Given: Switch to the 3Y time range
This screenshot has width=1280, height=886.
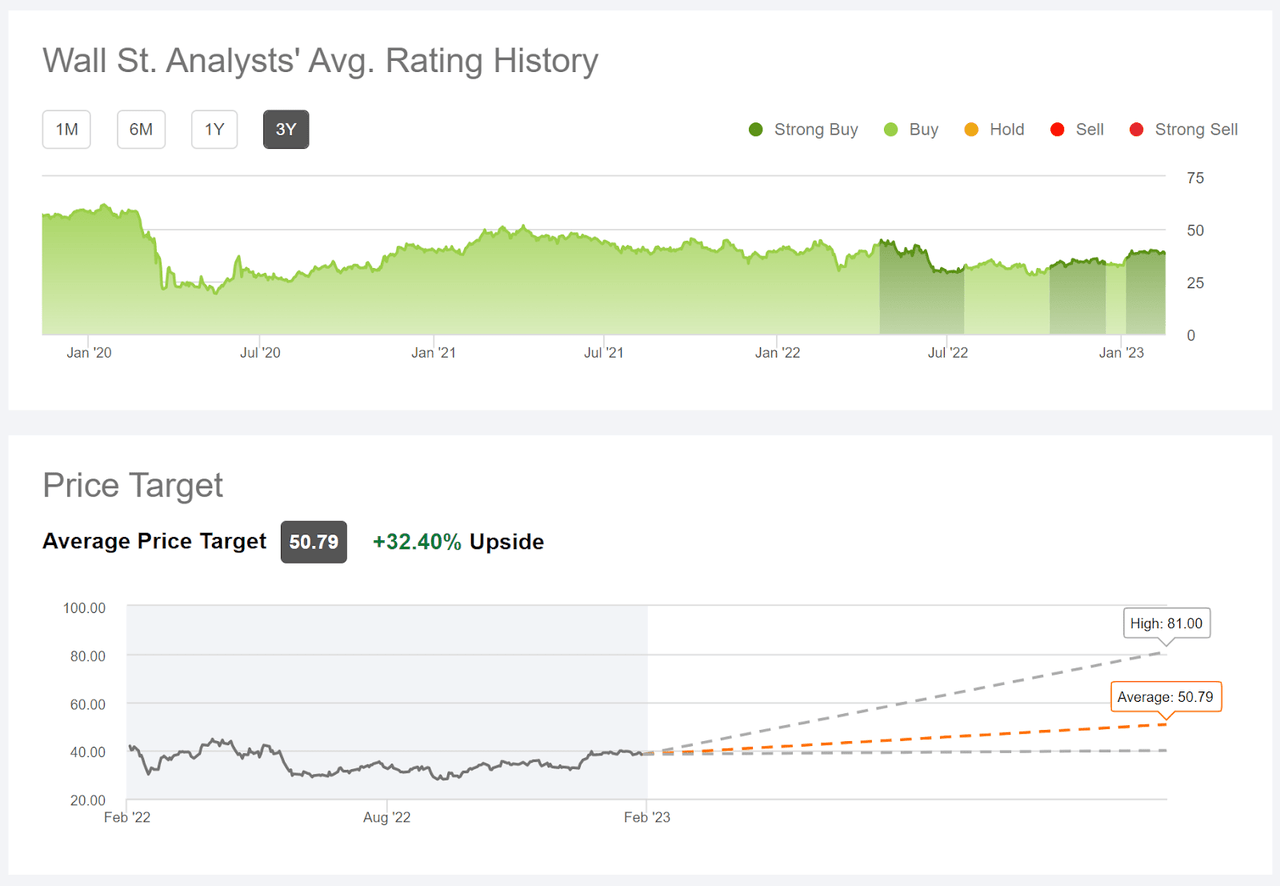Looking at the screenshot, I should pyautogui.click(x=286, y=129).
